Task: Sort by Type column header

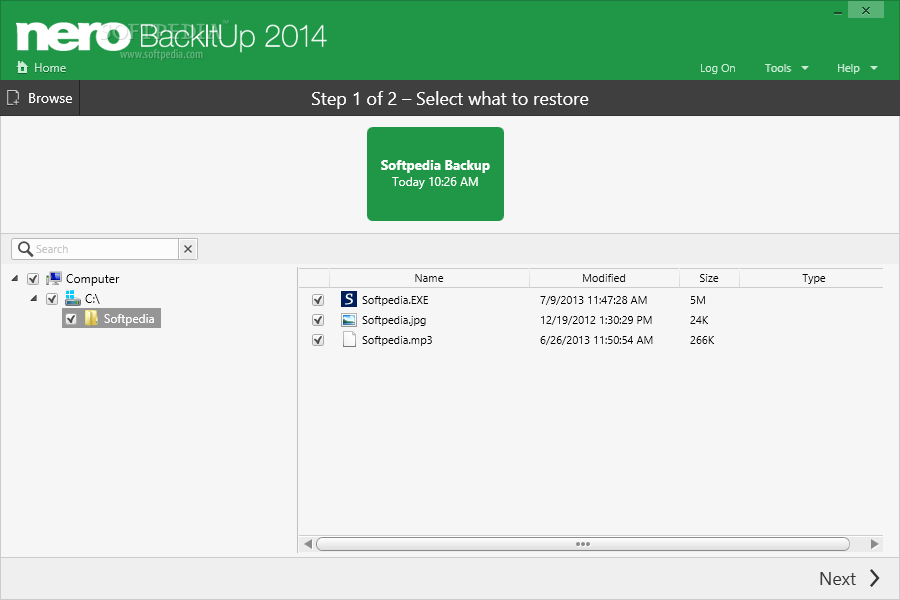Action: [x=813, y=278]
